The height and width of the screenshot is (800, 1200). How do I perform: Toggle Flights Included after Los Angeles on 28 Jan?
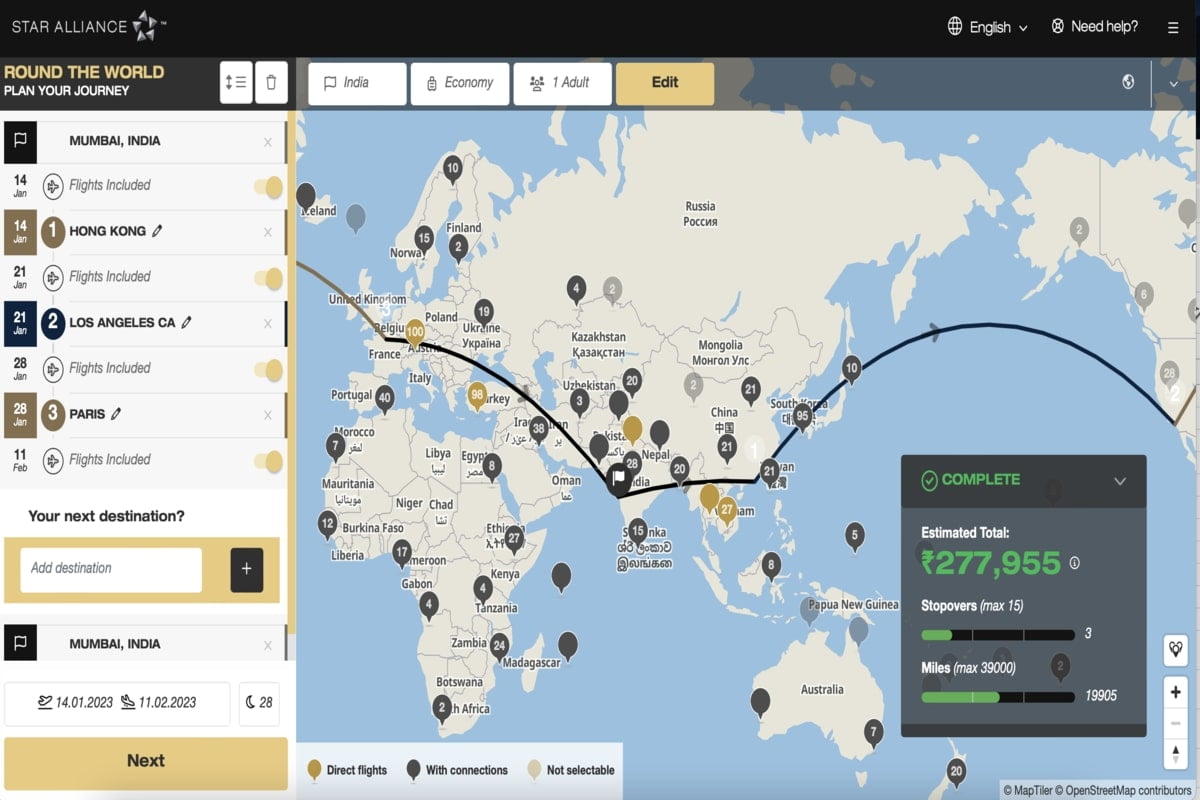(268, 369)
